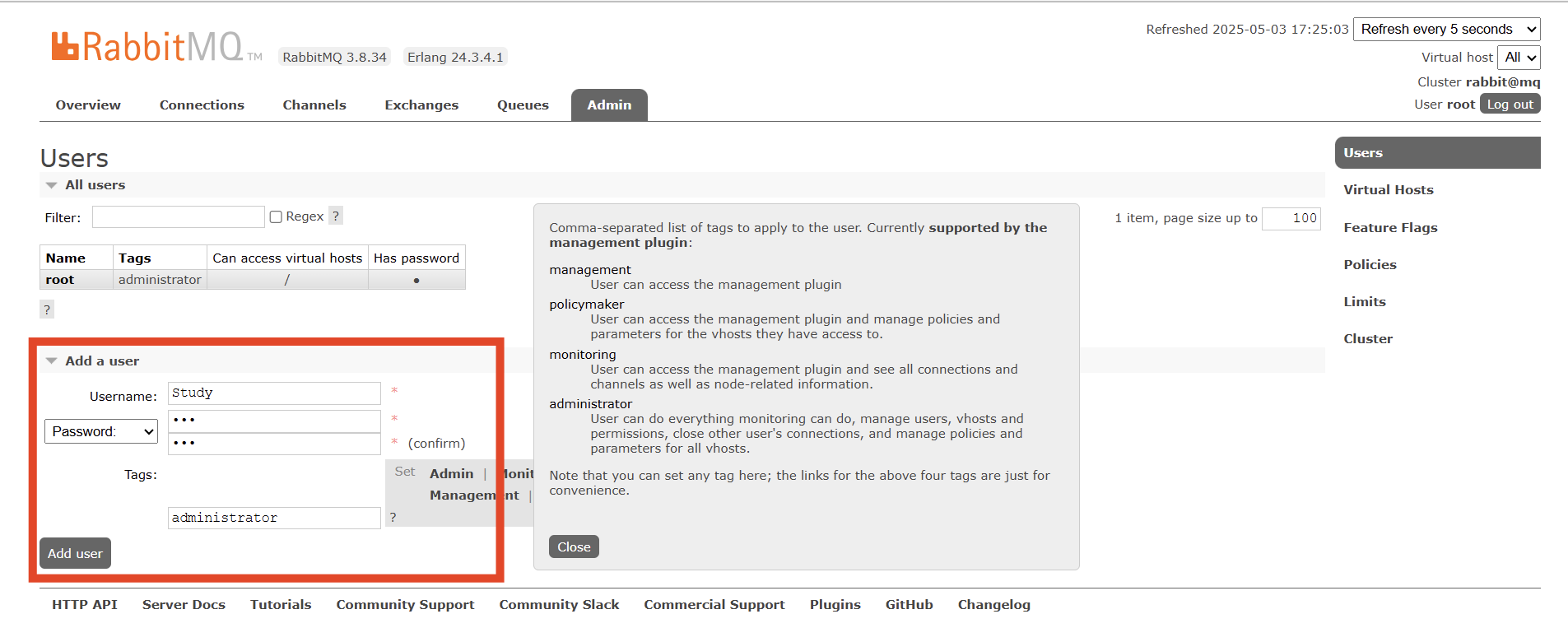1568x628 pixels.
Task: Switch to the Queues tab
Action: pos(523,105)
